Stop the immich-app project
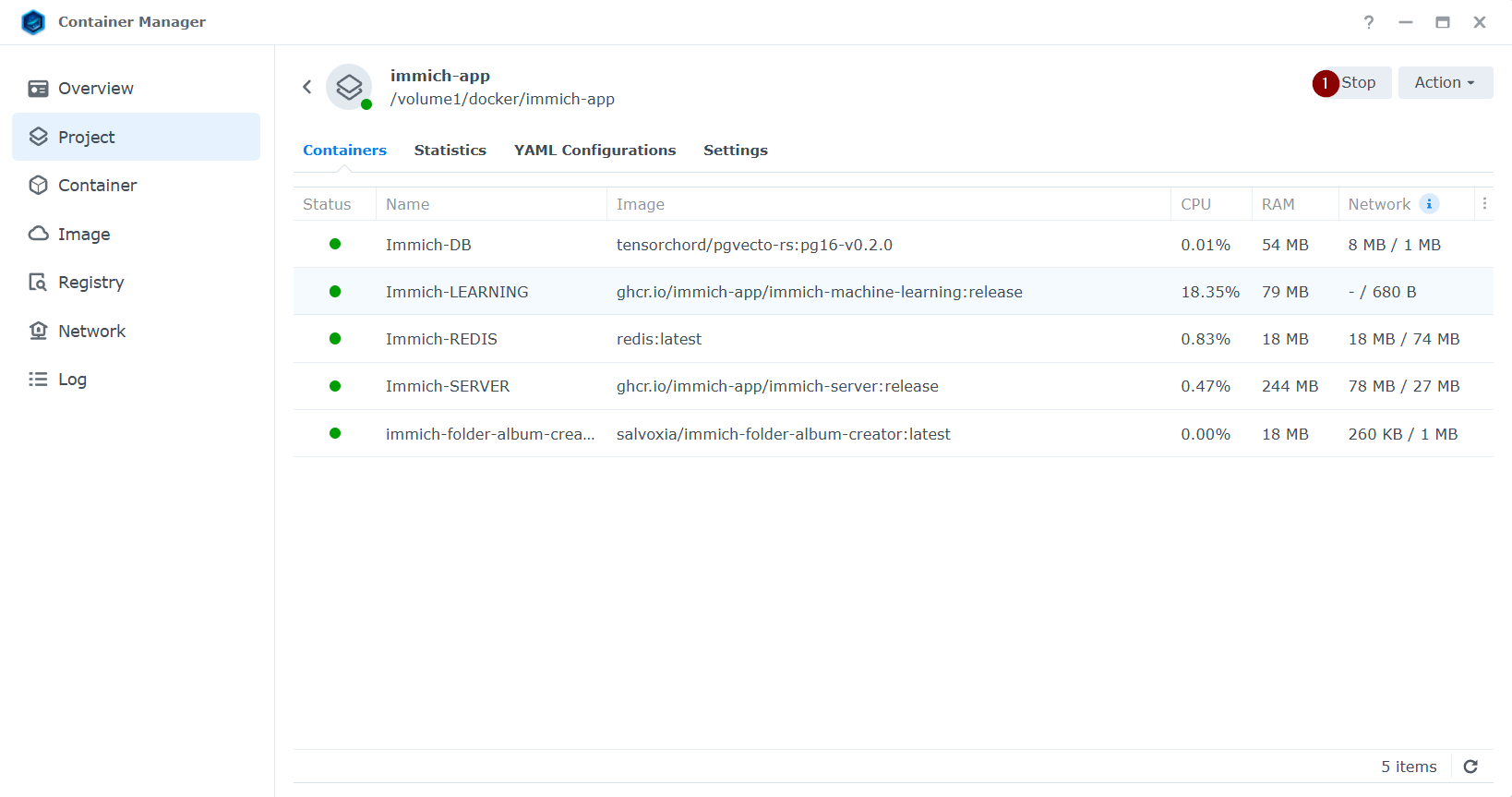 click(1351, 82)
